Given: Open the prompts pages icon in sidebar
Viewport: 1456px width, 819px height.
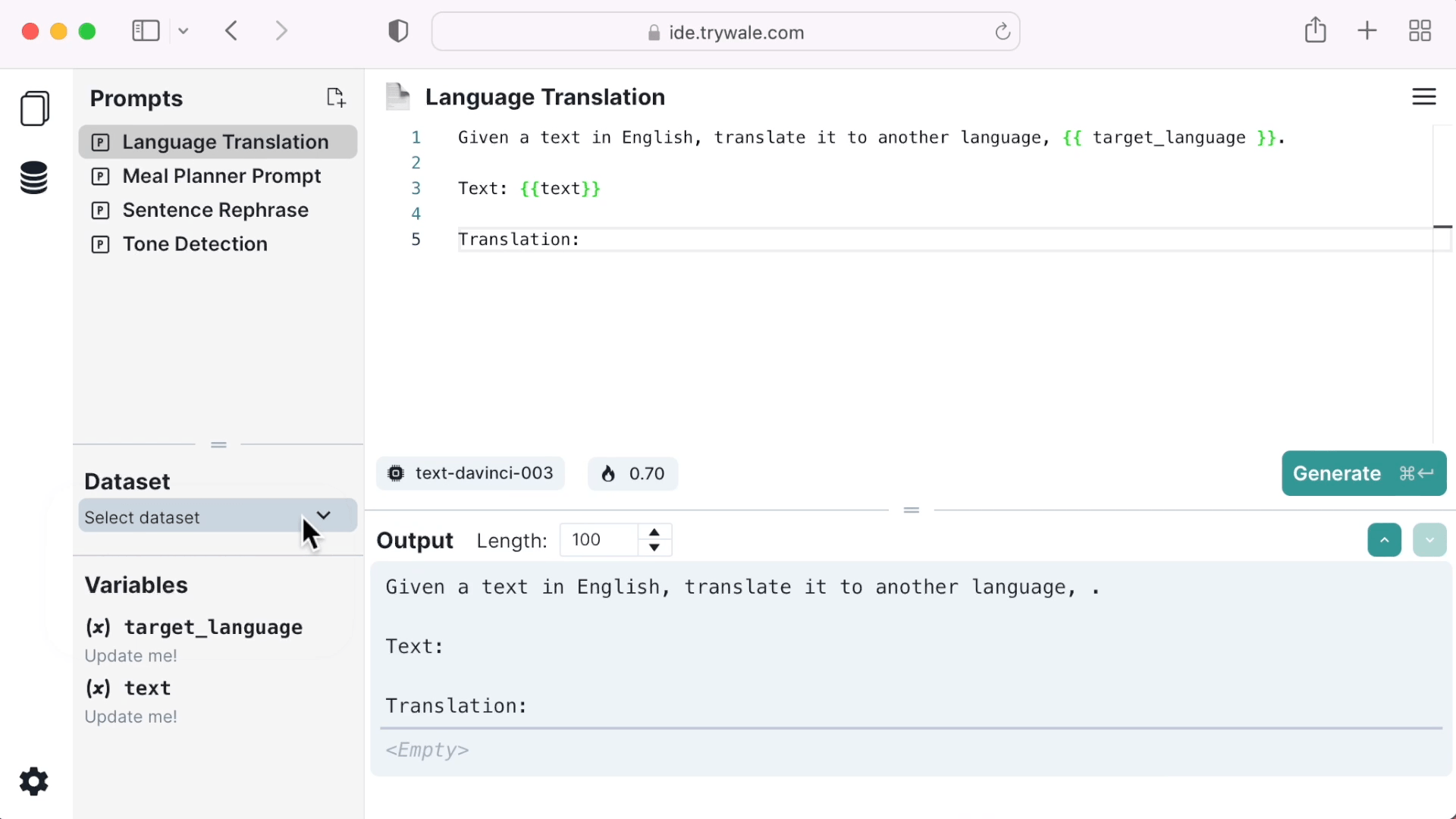Looking at the screenshot, I should click(x=35, y=108).
